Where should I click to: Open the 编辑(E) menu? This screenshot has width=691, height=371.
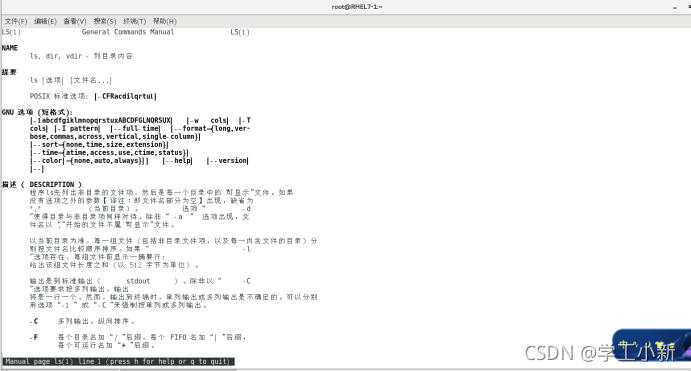tap(45, 21)
